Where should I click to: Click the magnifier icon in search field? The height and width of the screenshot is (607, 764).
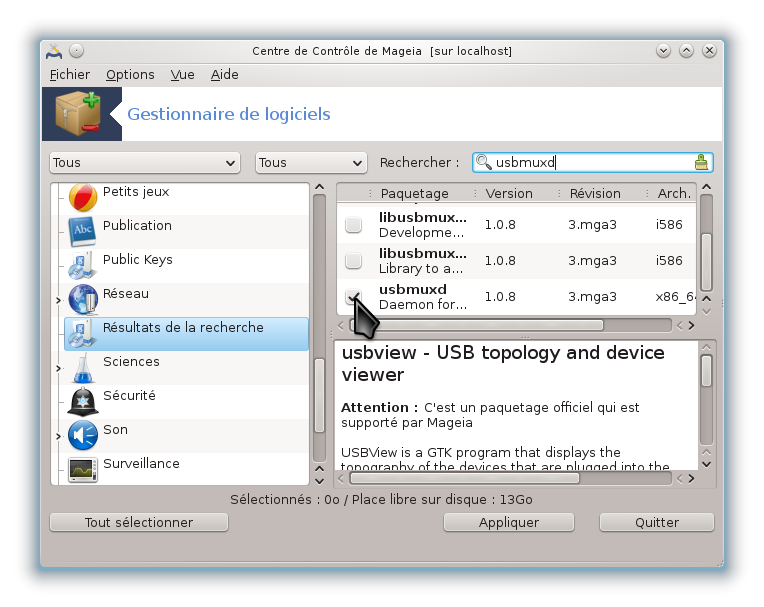483,162
